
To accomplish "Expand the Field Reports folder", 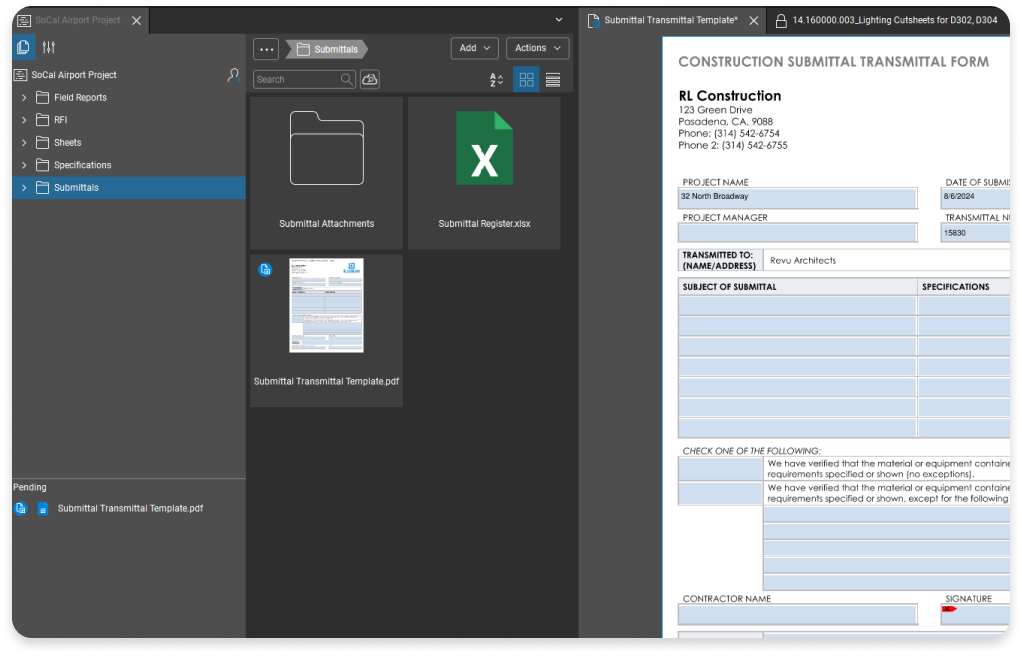I will tap(24, 98).
